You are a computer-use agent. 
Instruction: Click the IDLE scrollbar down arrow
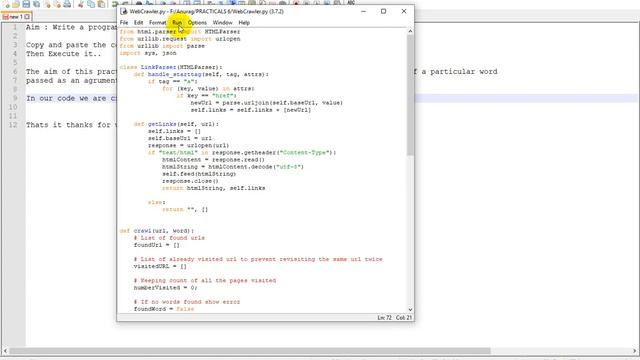pyautogui.click(x=410, y=310)
